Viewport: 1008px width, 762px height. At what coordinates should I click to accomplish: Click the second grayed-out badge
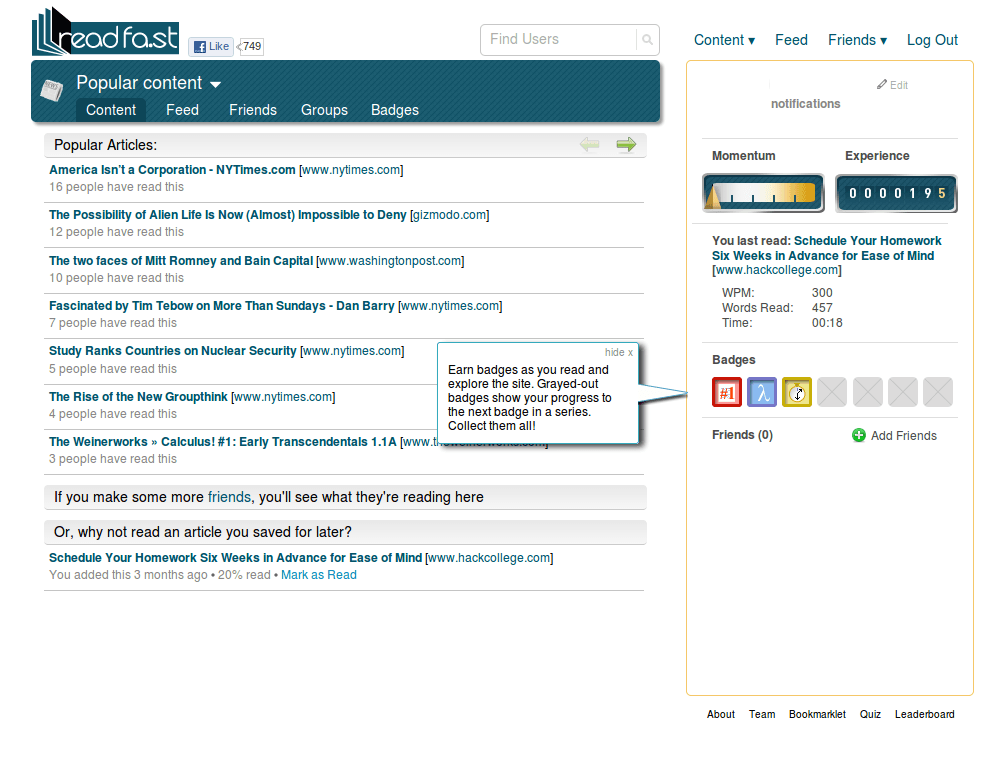click(x=868, y=392)
